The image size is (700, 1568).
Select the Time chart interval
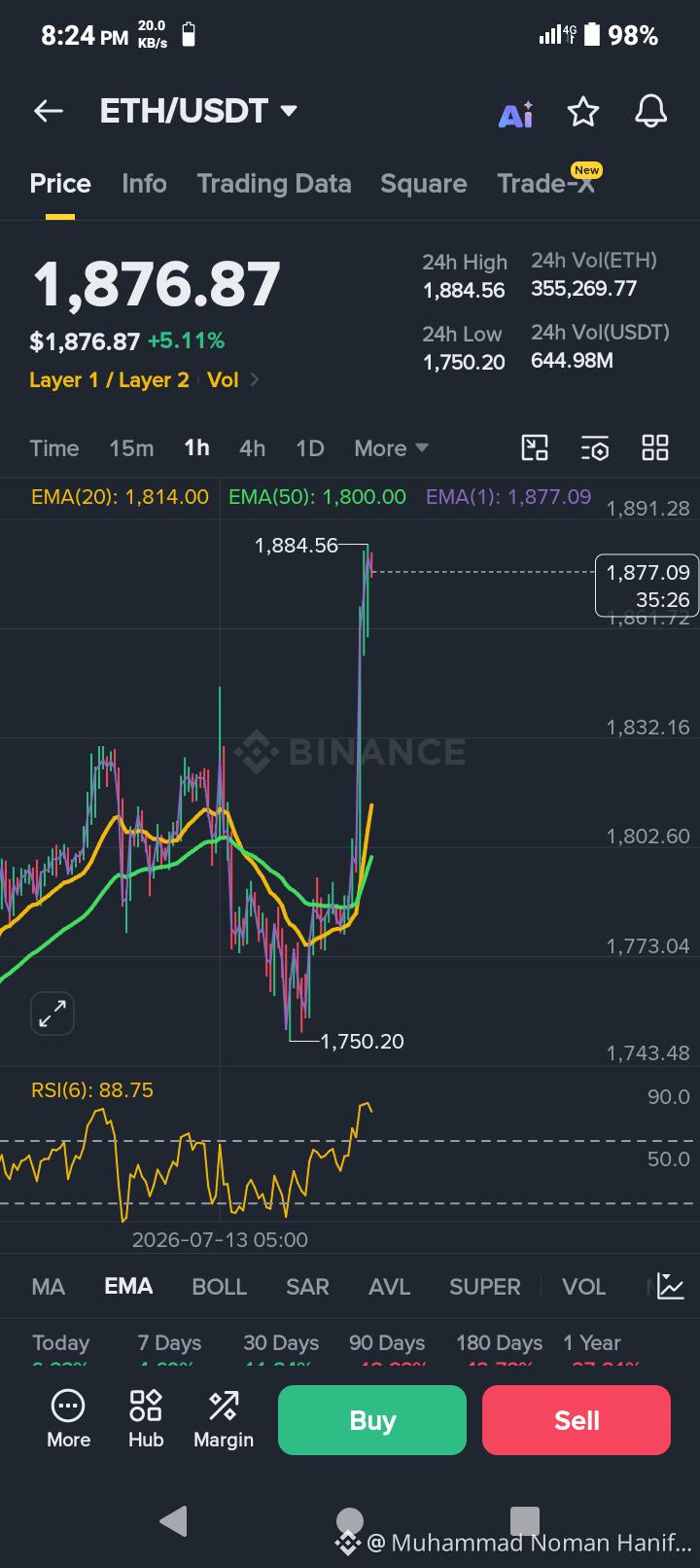54,448
